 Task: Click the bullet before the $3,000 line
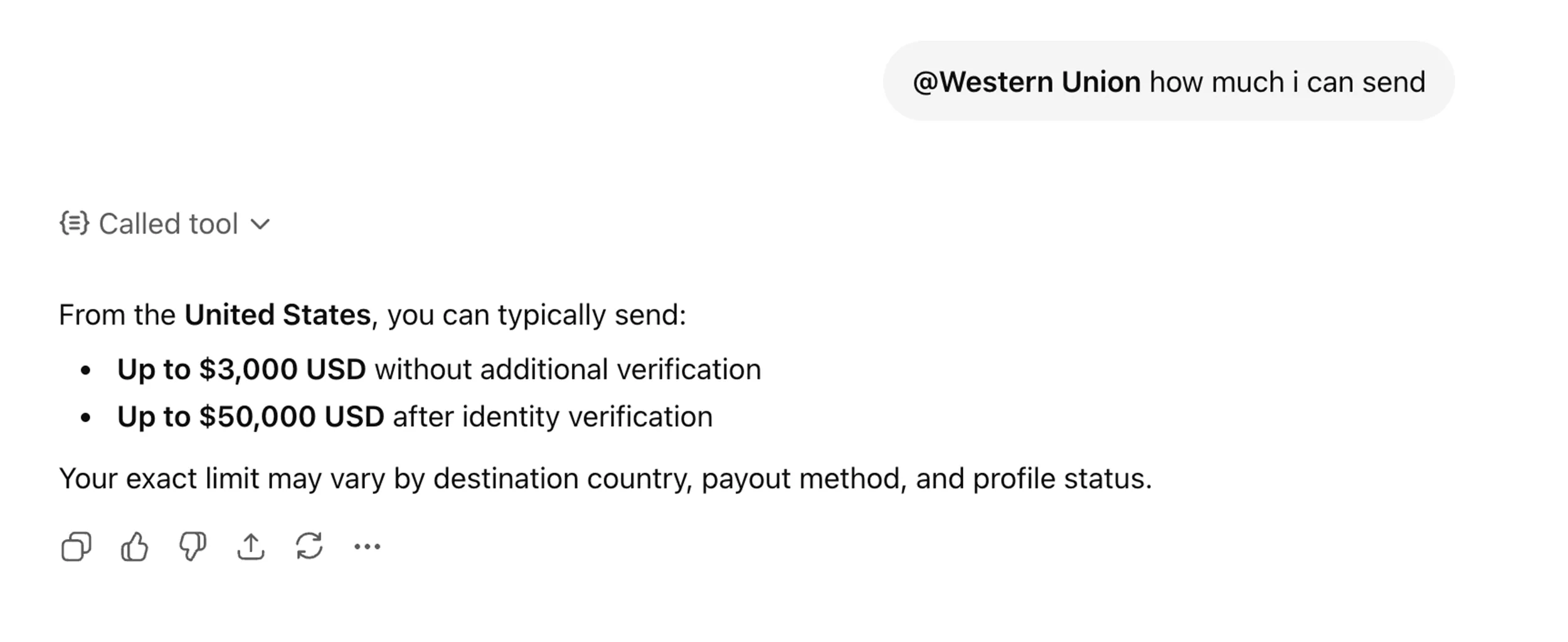click(86, 370)
